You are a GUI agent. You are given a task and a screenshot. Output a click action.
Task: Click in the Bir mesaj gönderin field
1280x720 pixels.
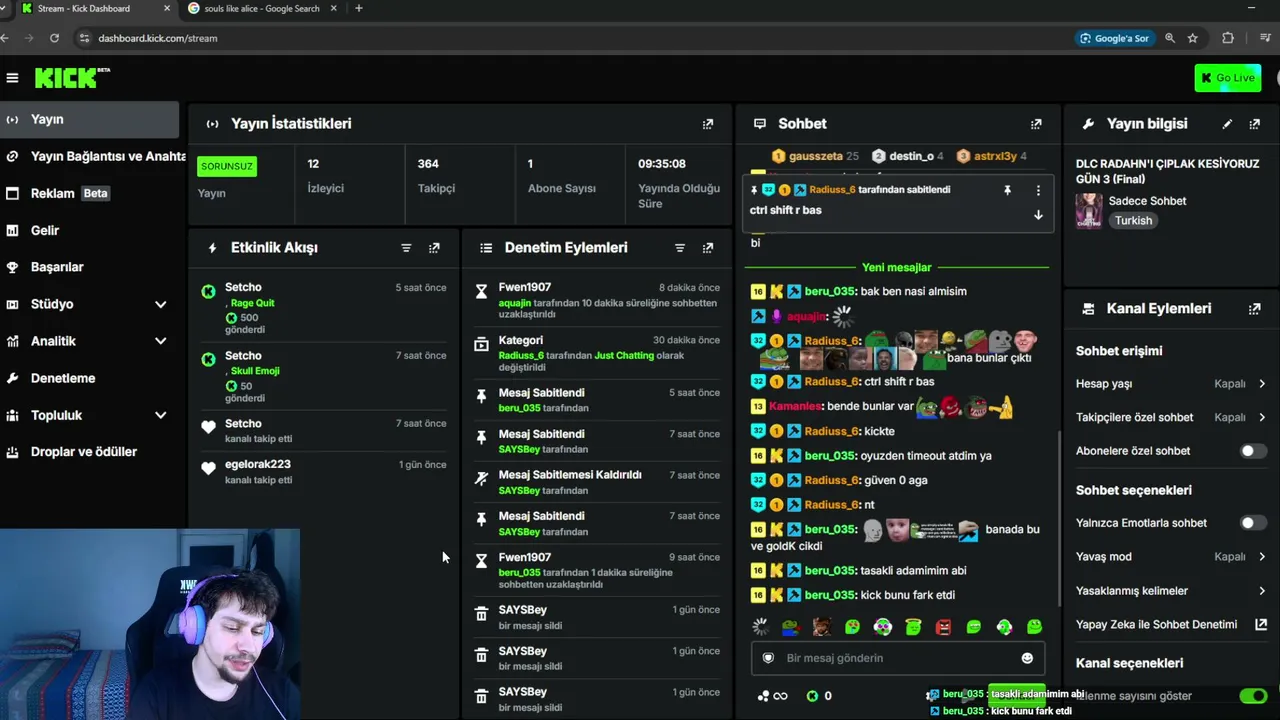pyautogui.click(x=897, y=658)
